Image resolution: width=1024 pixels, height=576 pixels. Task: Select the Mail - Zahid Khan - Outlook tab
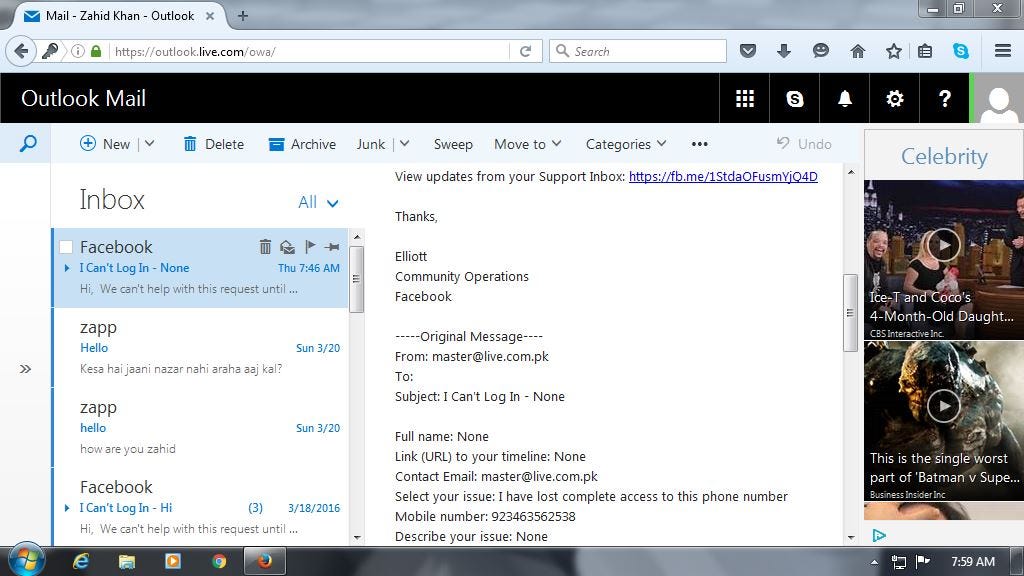pos(119,16)
